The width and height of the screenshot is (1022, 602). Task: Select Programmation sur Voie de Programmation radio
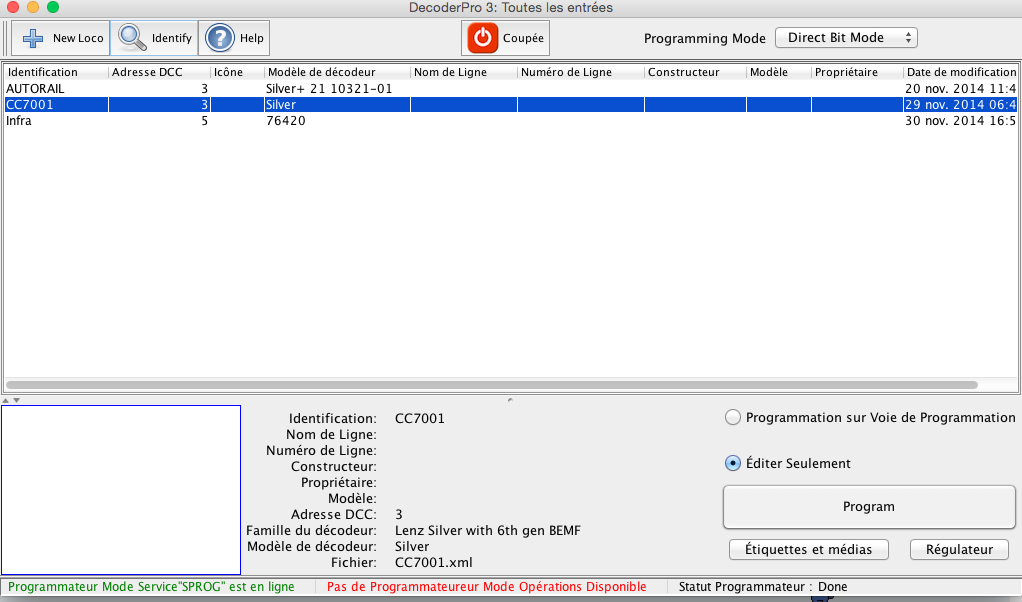click(x=733, y=418)
